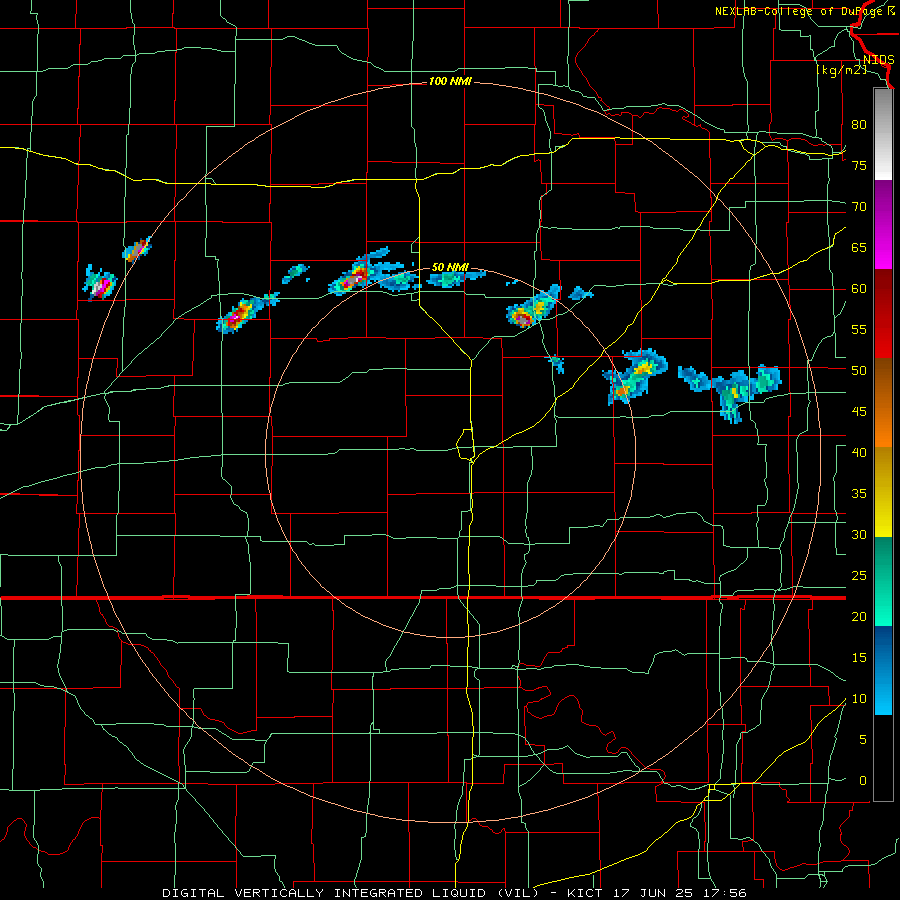The image size is (900, 900).
Task: Click the KICT 17 JUN 25 17:56 timestamp
Action: (656, 893)
